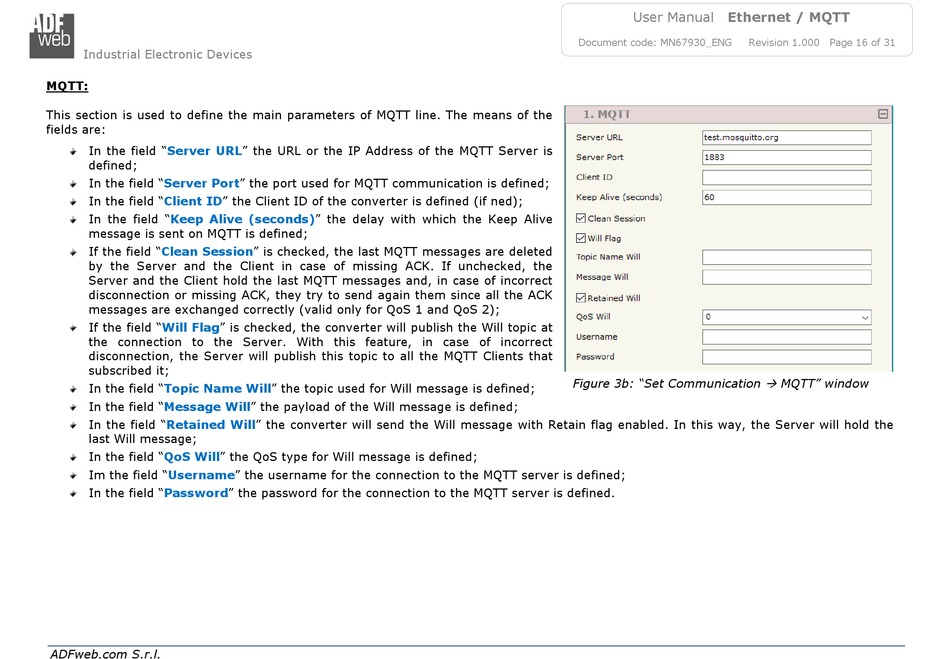Viewport: 950px width, 659px height.
Task: Click the Password input field
Action: click(x=786, y=357)
